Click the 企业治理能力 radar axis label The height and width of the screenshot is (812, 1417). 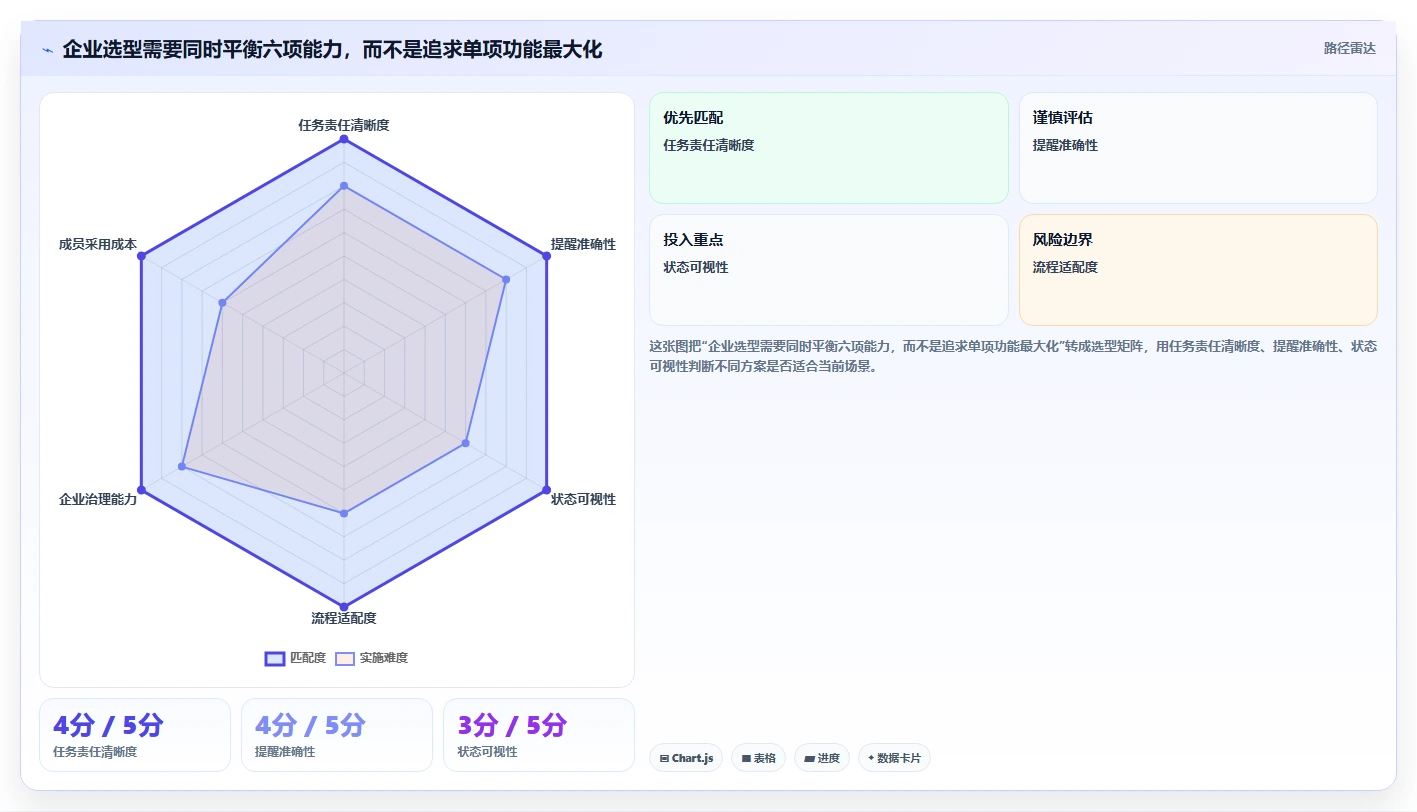click(x=98, y=499)
